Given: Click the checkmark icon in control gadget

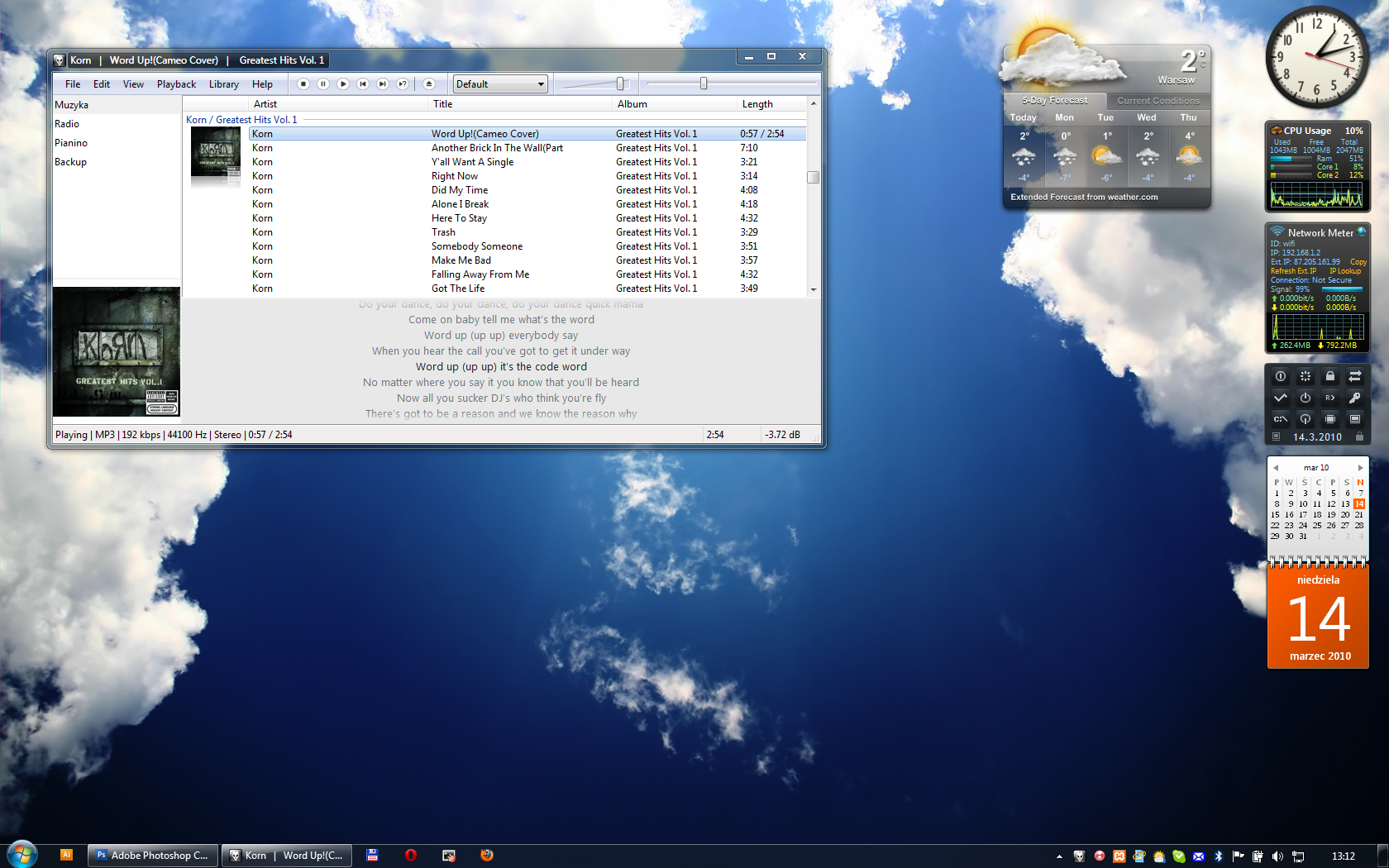Looking at the screenshot, I should tap(1281, 398).
